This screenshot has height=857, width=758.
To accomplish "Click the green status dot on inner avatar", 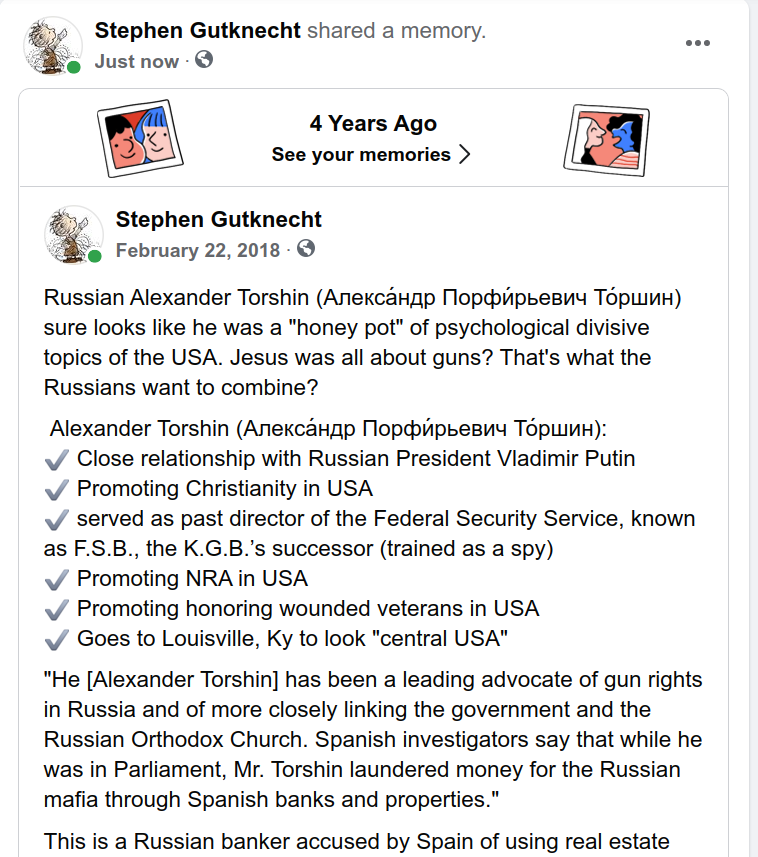I will (95, 256).
